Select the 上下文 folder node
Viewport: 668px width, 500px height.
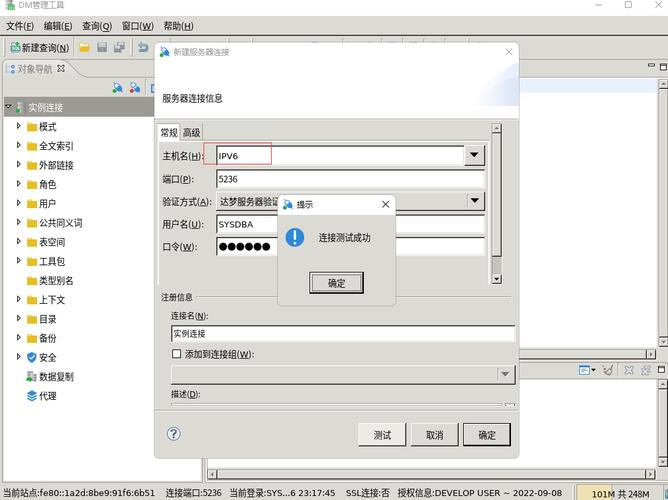tap(46, 300)
